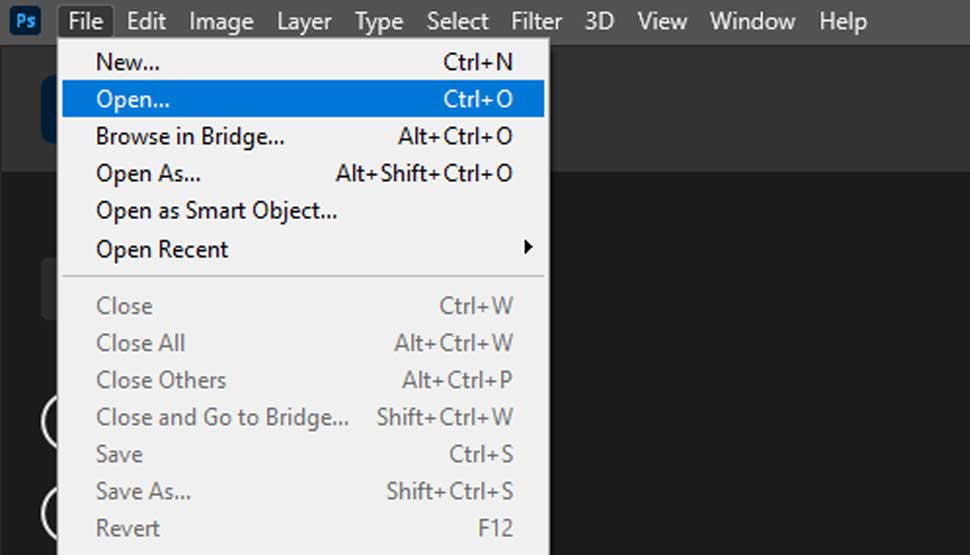Click the Photoshop Ps logo icon
This screenshot has height=555, width=970.
coord(26,20)
